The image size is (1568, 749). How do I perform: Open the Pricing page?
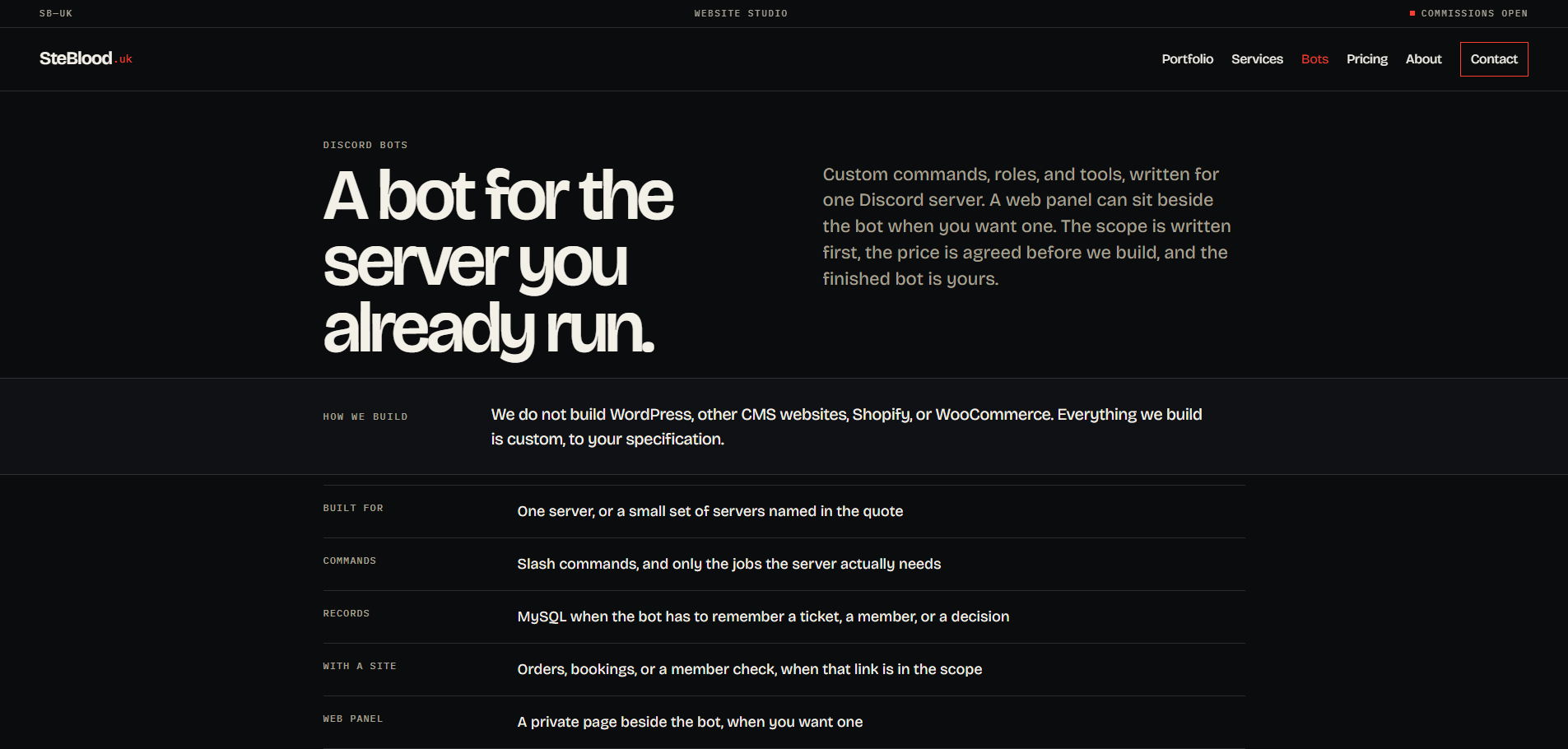pyautogui.click(x=1366, y=59)
